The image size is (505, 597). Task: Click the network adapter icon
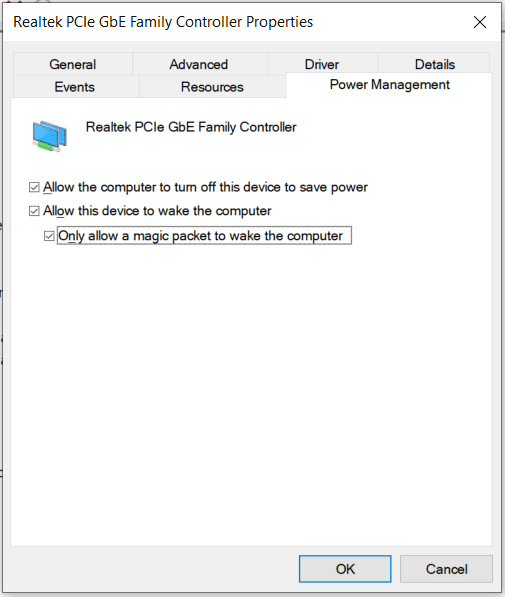click(x=50, y=136)
